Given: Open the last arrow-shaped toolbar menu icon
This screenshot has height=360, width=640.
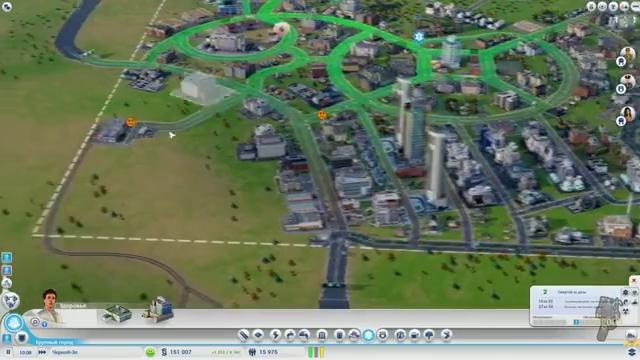Looking at the screenshot, I should click(x=446, y=335).
